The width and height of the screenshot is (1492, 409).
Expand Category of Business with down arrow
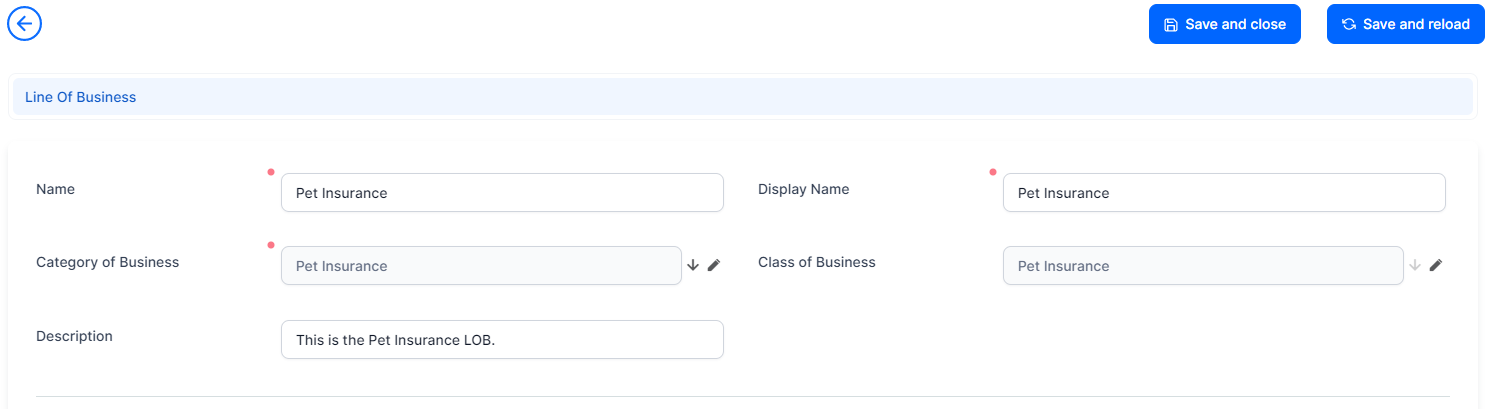693,265
